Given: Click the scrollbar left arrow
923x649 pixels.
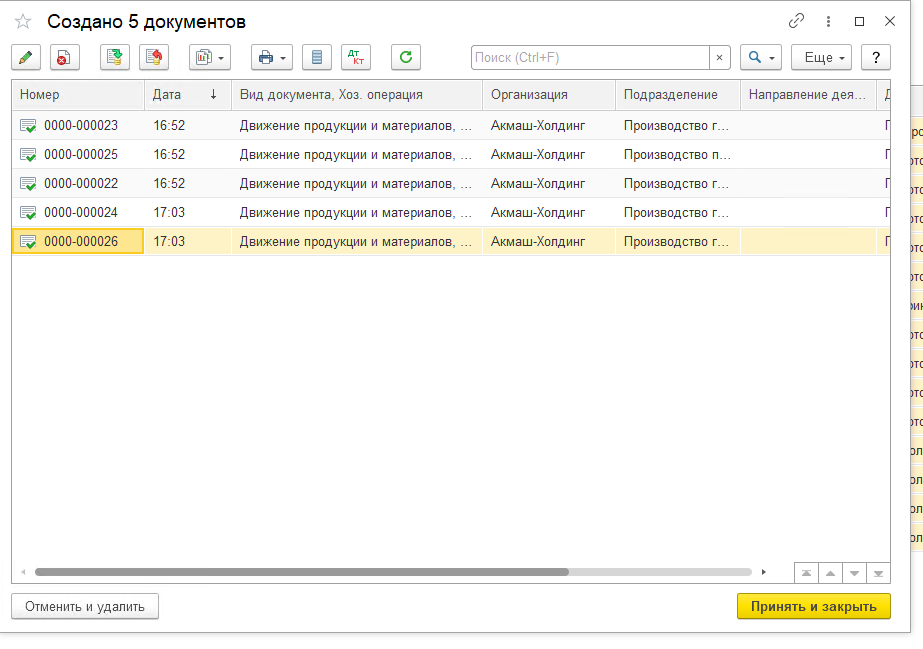Looking at the screenshot, I should point(23,572).
